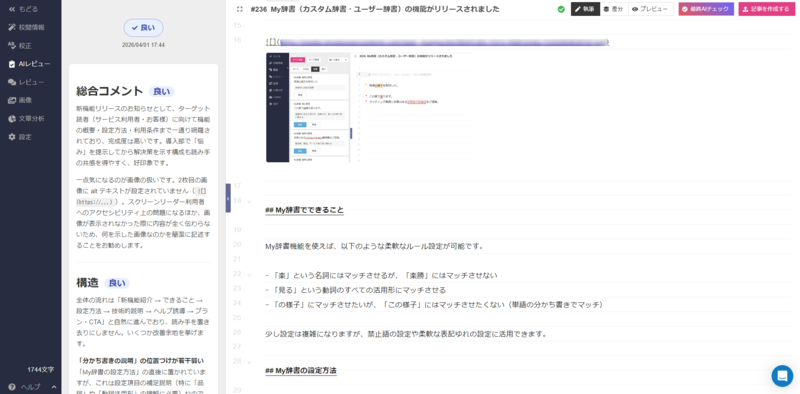Collapse the left review panel handle
Viewport: 800px width, 394px height.
pyautogui.click(x=228, y=199)
